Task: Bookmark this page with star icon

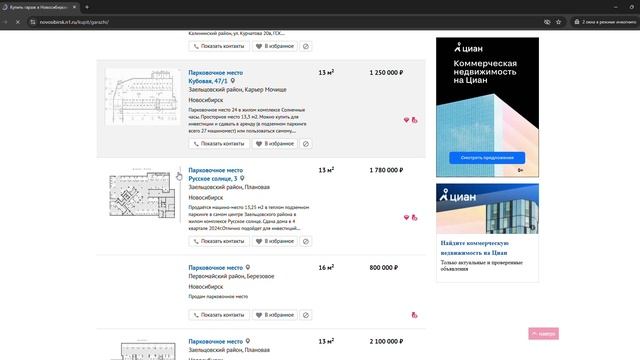Action: 558,22
